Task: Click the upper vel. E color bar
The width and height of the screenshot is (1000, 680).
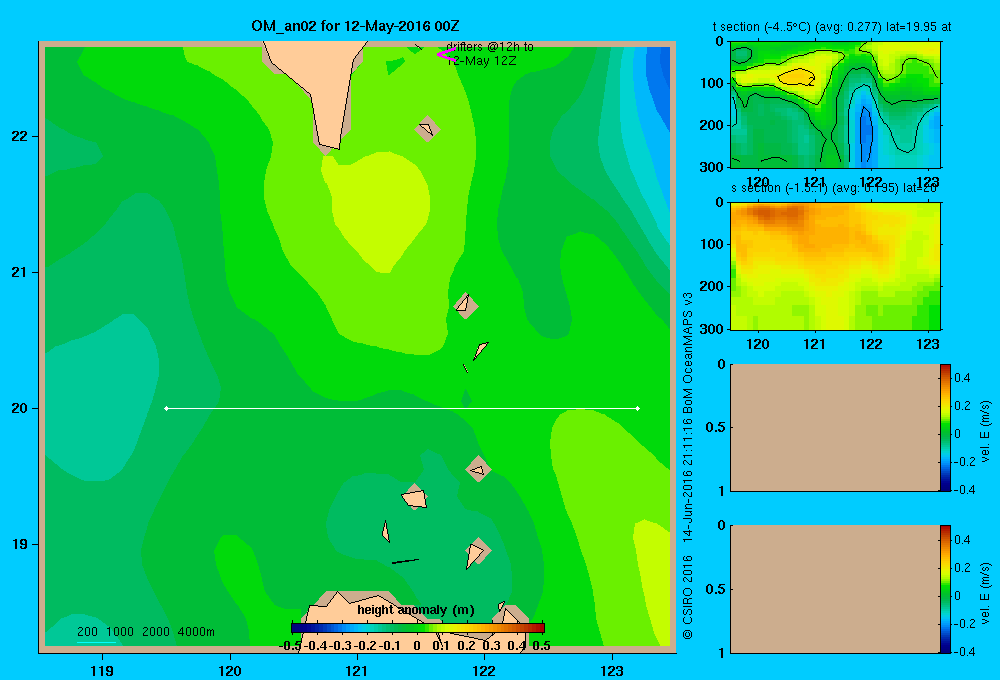Action: pyautogui.click(x=945, y=427)
